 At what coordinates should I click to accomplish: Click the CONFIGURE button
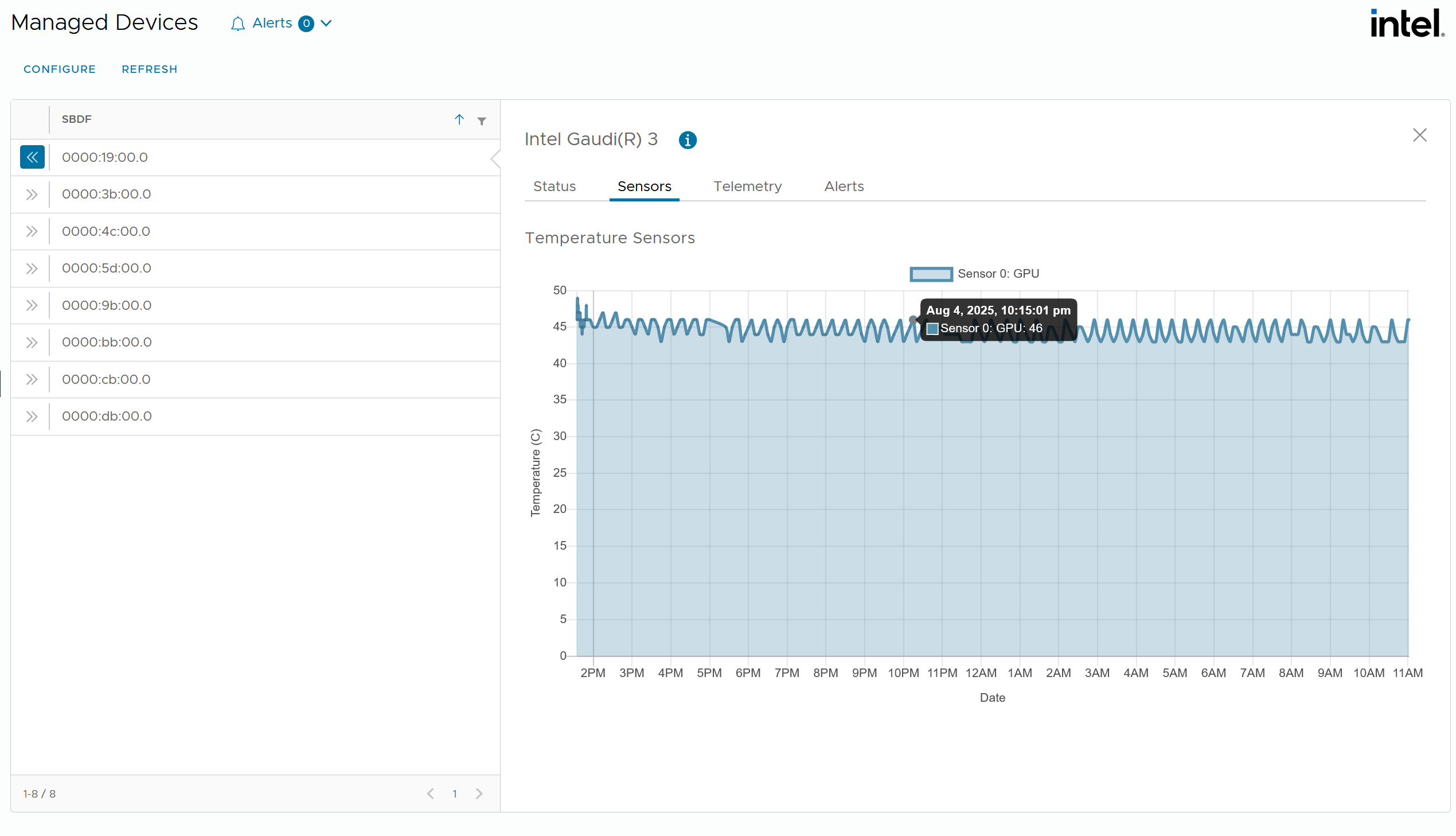60,69
